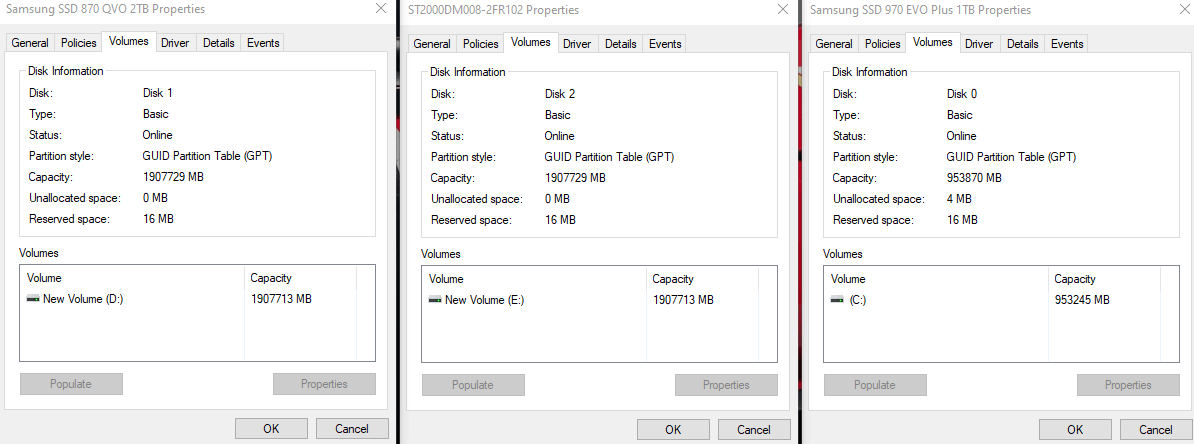Viewport: 1194px width, 444px height.
Task: Click Samsung SSD 970 EVO Plus 1TB title
Action: (921, 10)
